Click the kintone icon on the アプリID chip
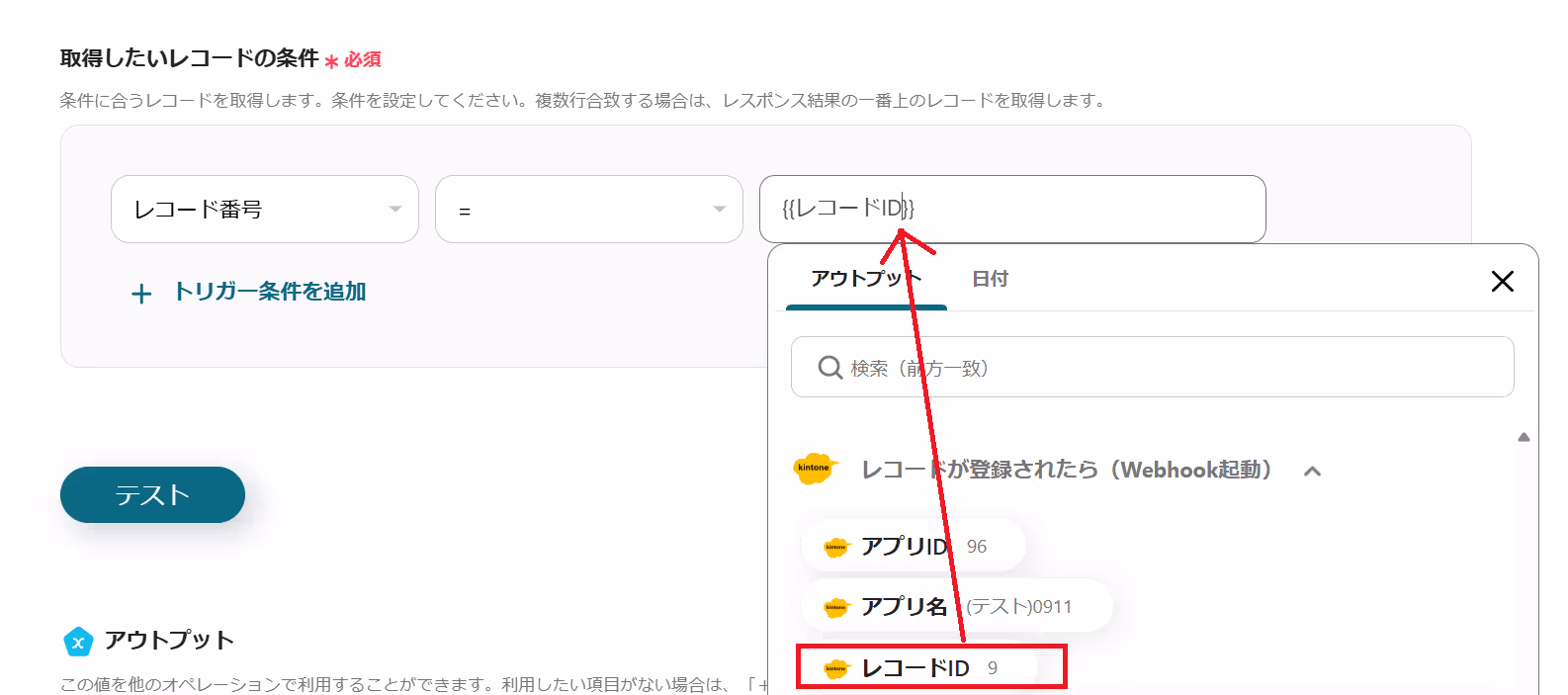 coord(836,547)
